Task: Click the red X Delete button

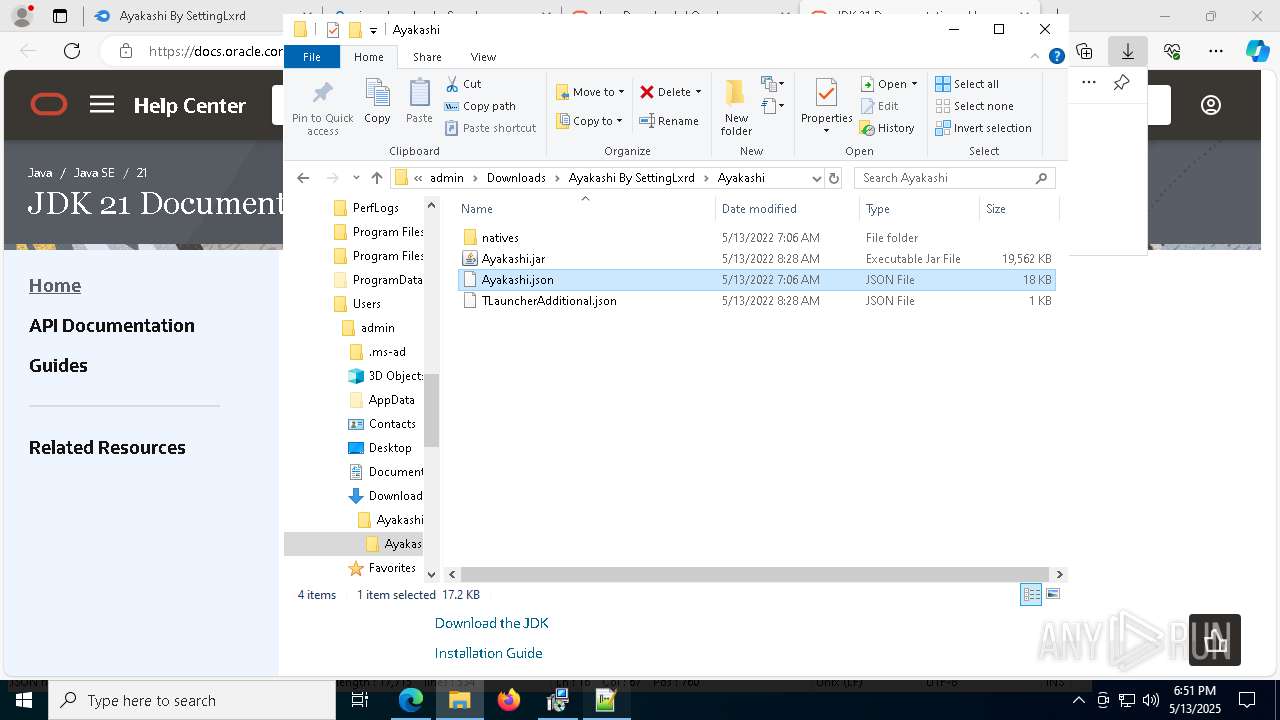Action: pyautogui.click(x=665, y=92)
